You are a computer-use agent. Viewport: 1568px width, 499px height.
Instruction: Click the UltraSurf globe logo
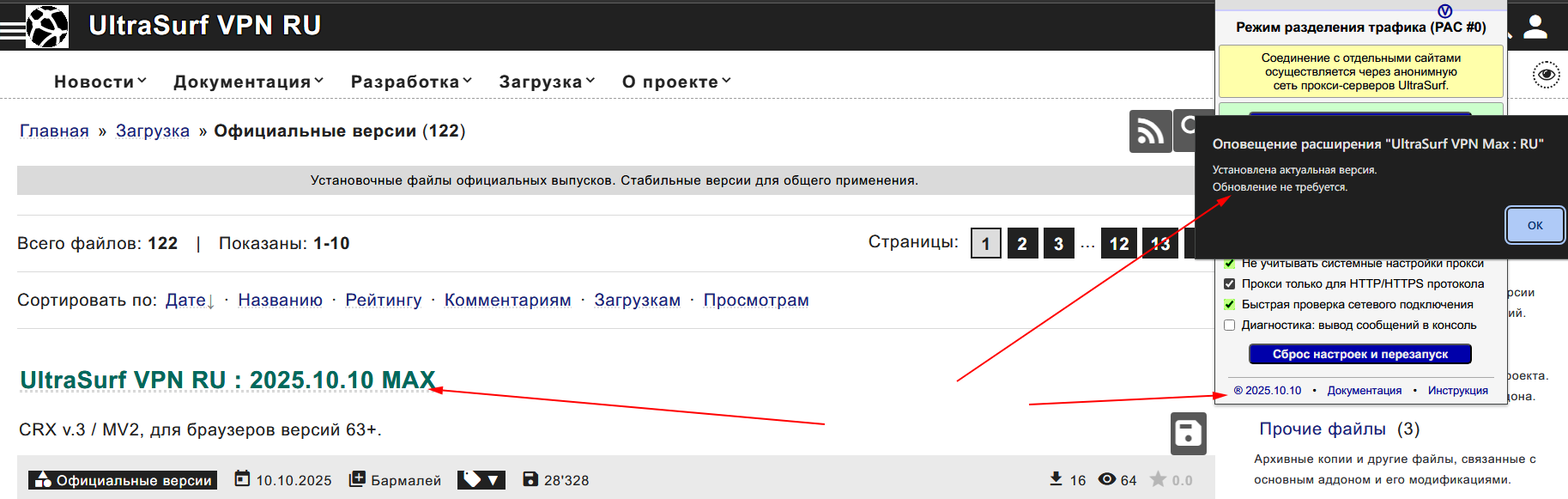pyautogui.click(x=47, y=26)
